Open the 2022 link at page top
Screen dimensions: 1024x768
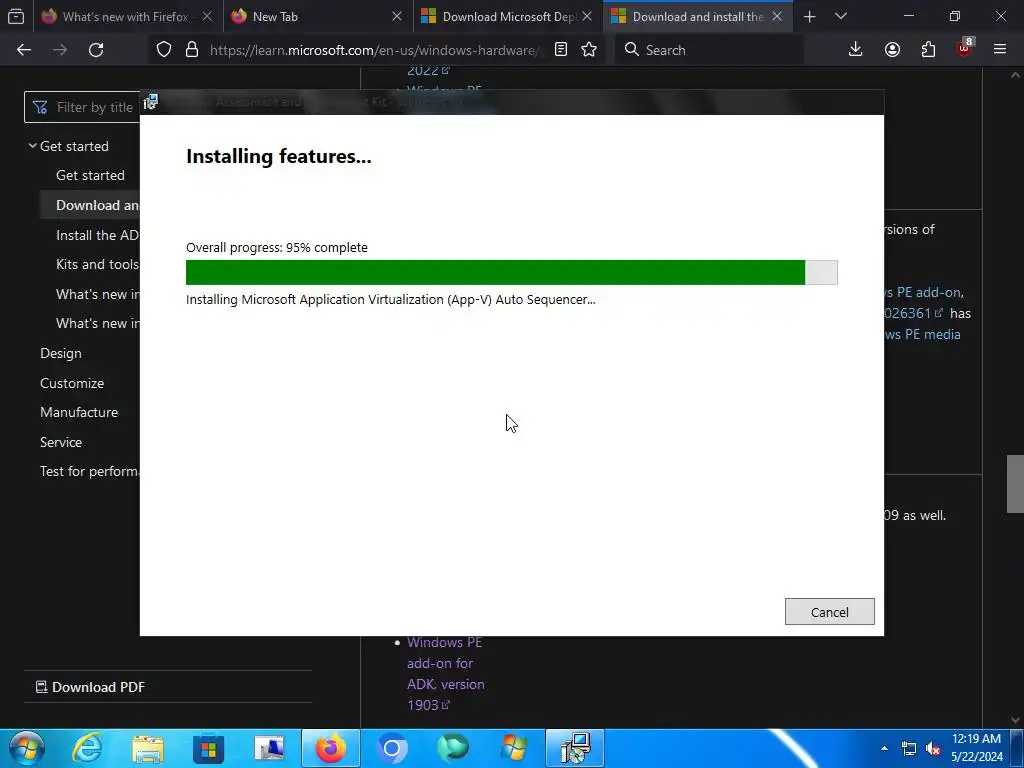[428, 70]
